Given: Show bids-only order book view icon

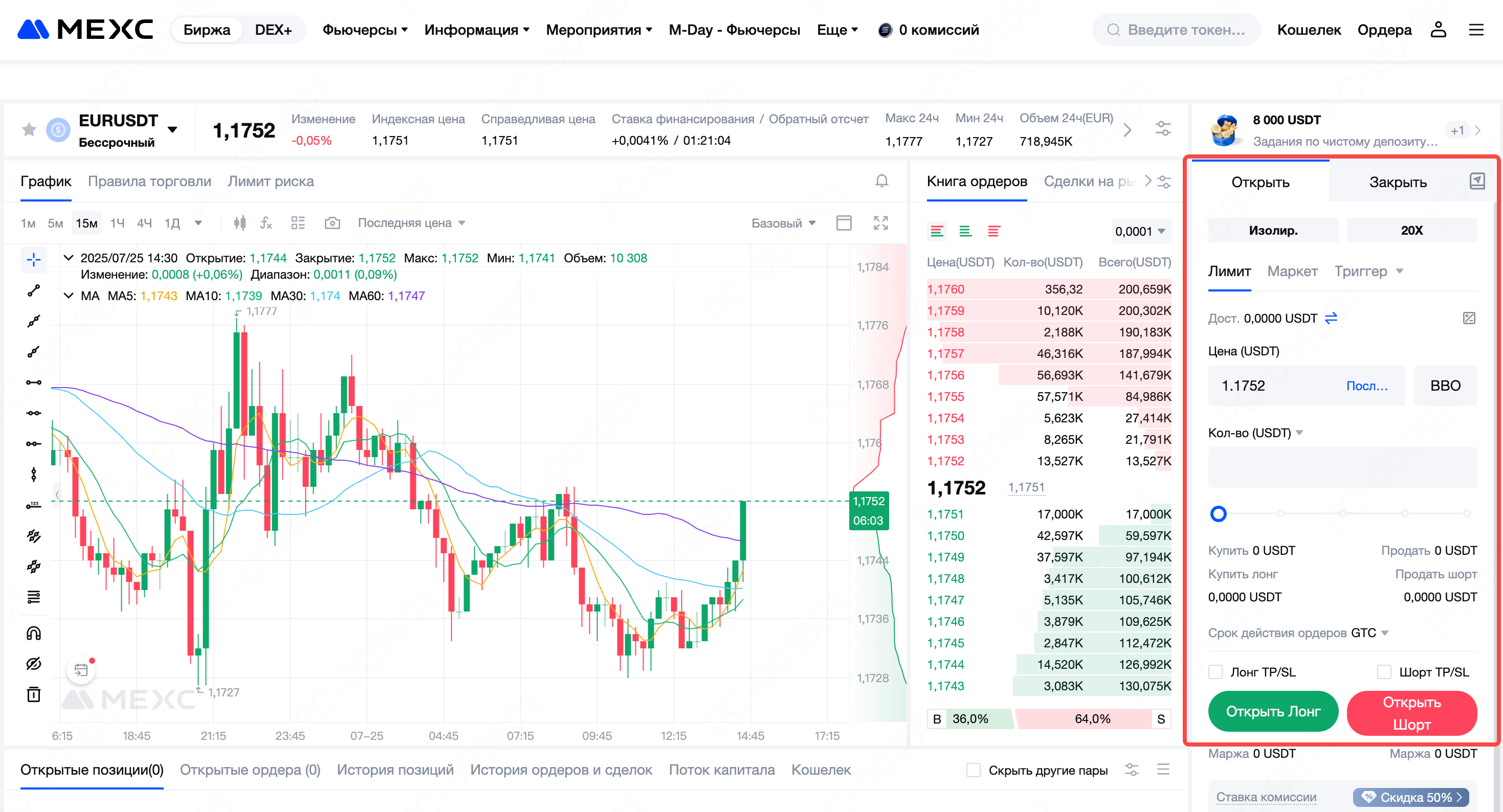Looking at the screenshot, I should pos(966,231).
